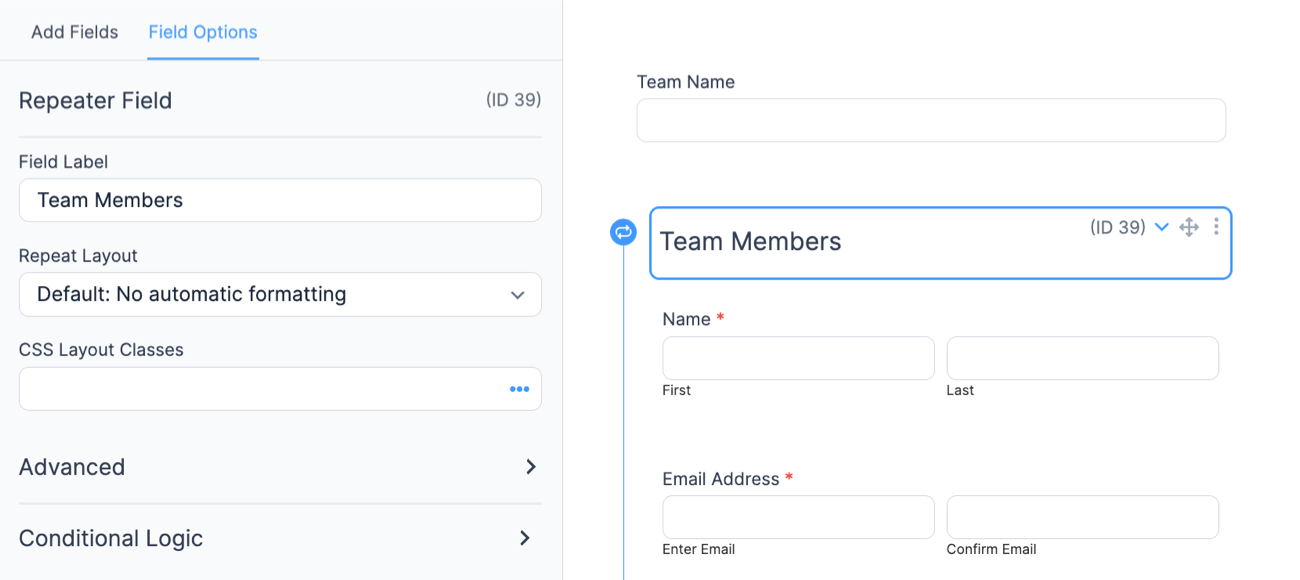Screen dimensions: 1300x580
Task: Switch to the Add Fields tab
Action: [x=74, y=32]
